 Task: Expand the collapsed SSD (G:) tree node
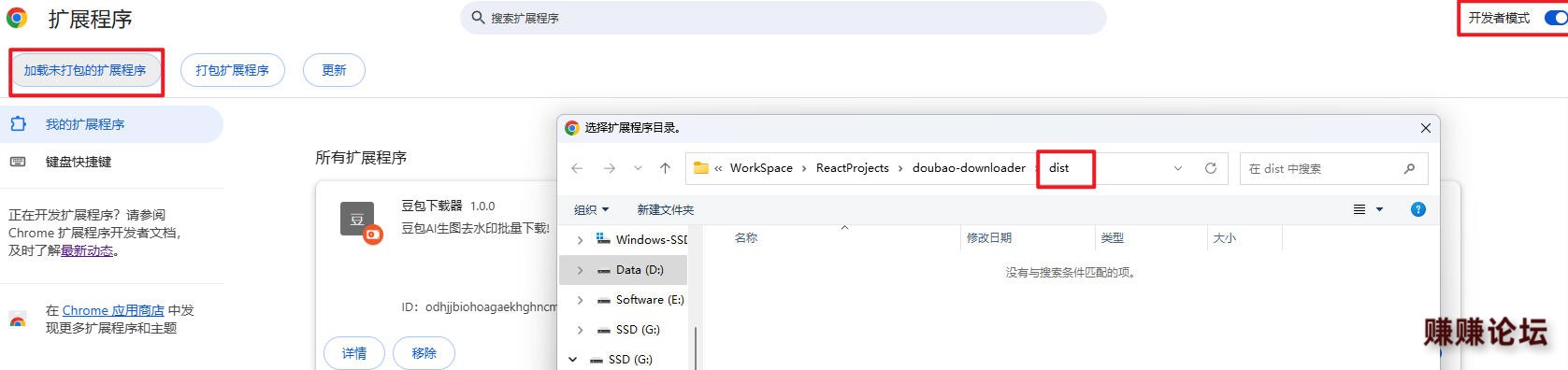(x=580, y=330)
